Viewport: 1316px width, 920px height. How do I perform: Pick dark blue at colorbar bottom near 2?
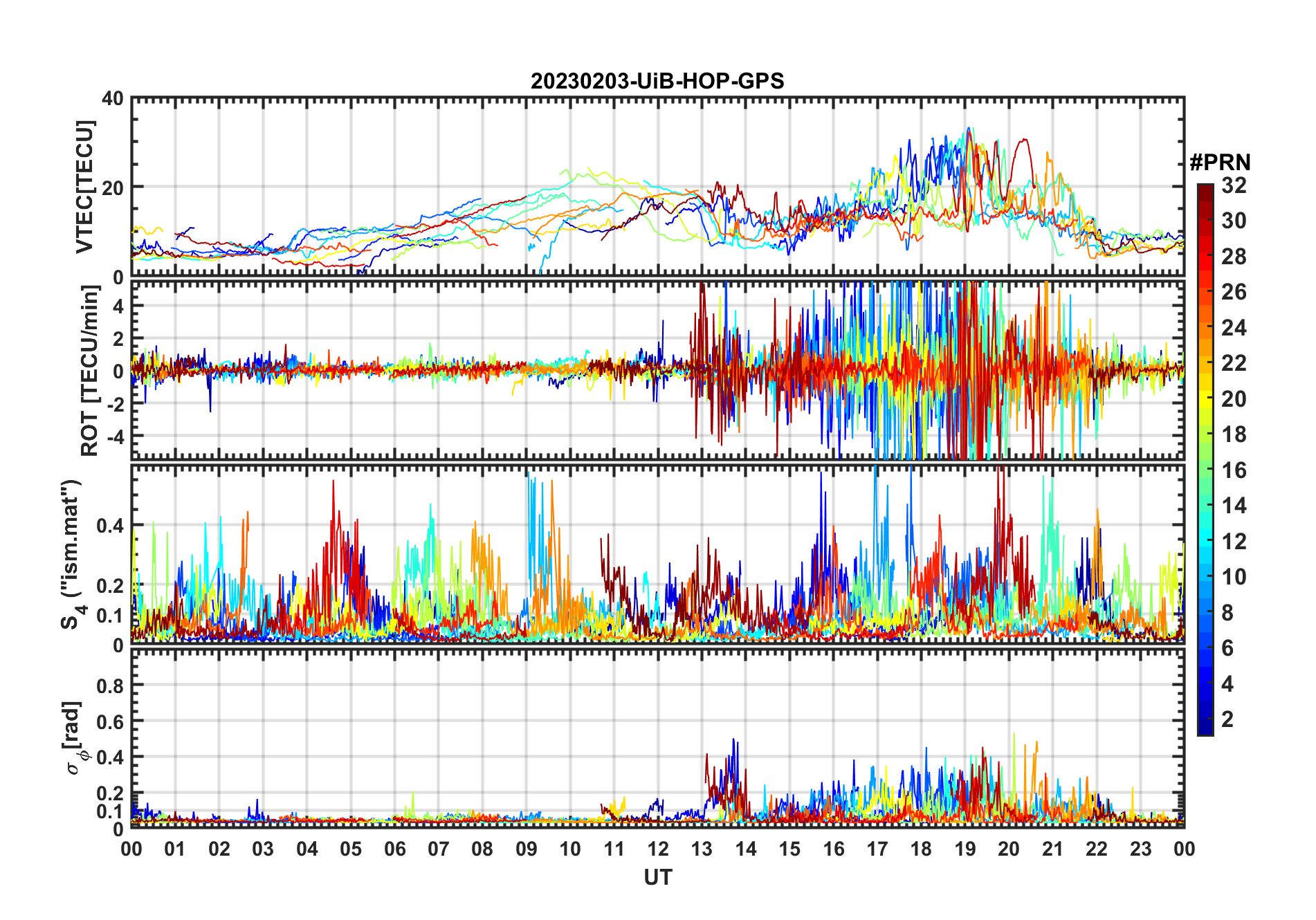1205,726
